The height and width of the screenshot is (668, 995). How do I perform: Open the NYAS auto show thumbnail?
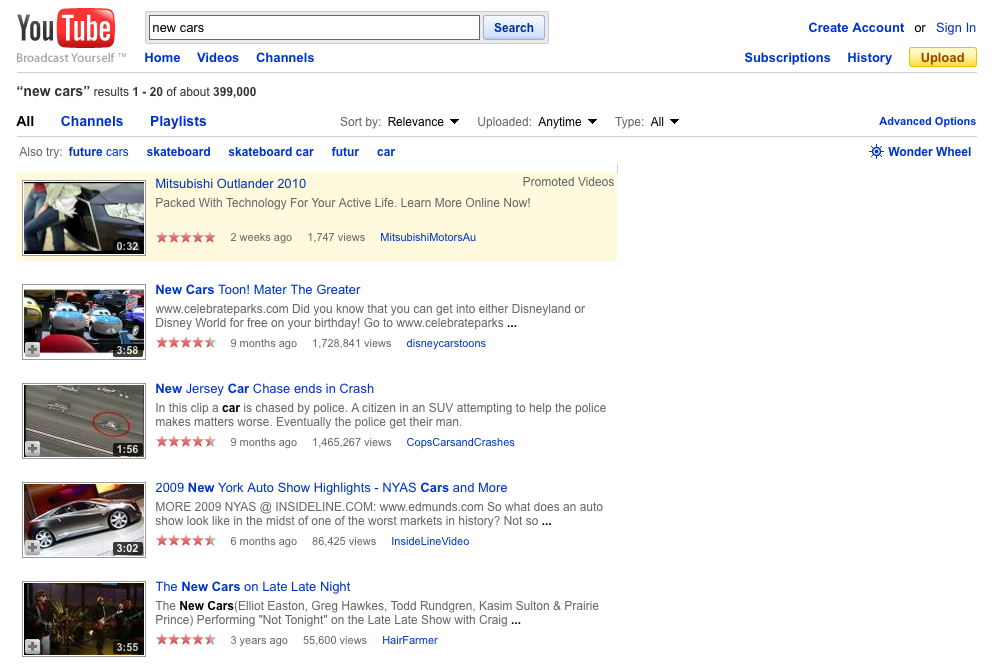coord(84,520)
